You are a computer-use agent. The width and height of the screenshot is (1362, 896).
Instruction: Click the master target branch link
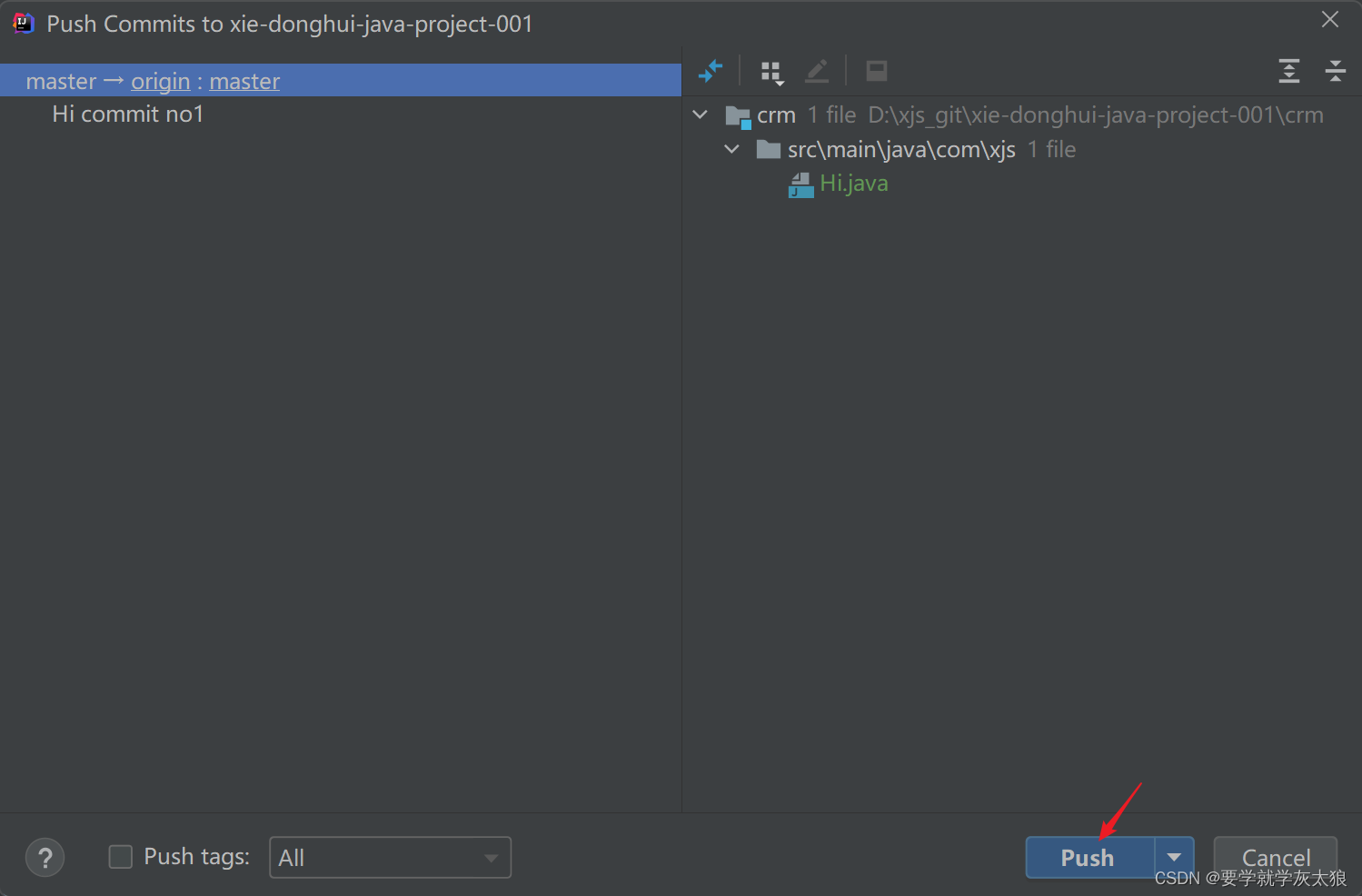[x=244, y=81]
